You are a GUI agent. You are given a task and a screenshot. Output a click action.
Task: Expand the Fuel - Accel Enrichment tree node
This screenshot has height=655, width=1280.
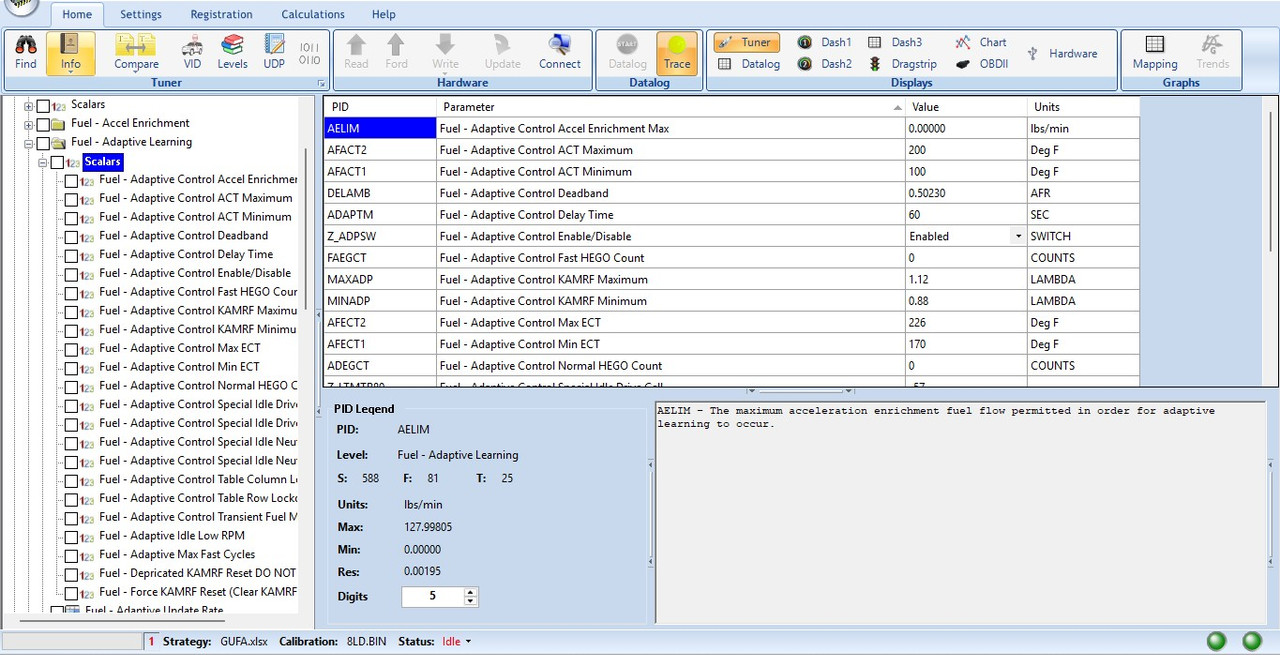point(28,124)
